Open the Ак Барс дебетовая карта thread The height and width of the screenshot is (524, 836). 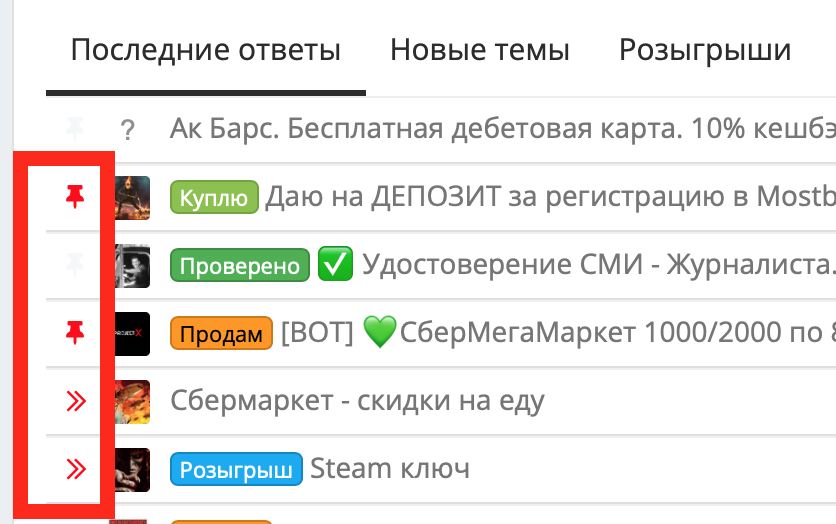coord(503,128)
